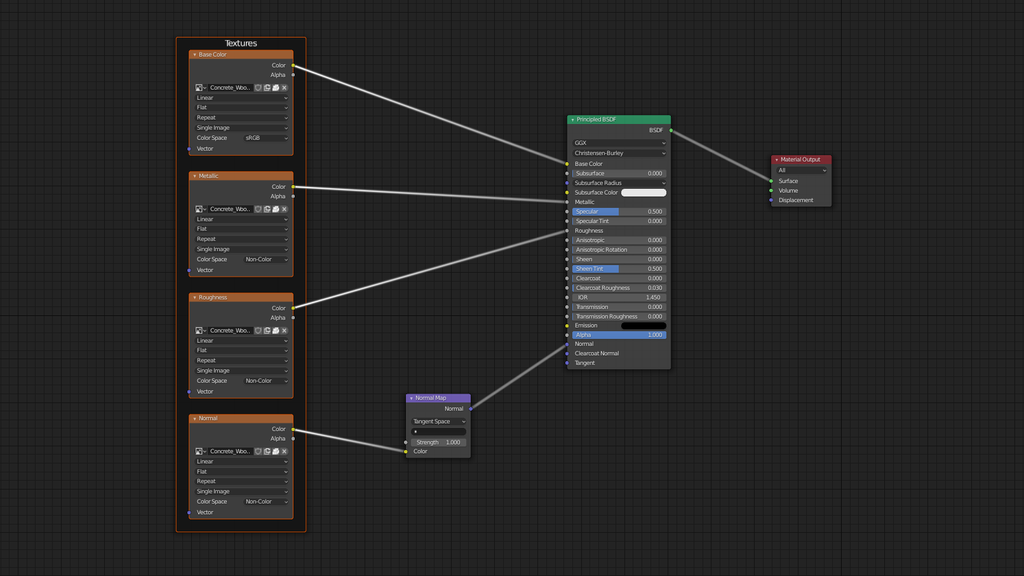Open an image file for the Base Color texture

pyautogui.click(x=277, y=88)
